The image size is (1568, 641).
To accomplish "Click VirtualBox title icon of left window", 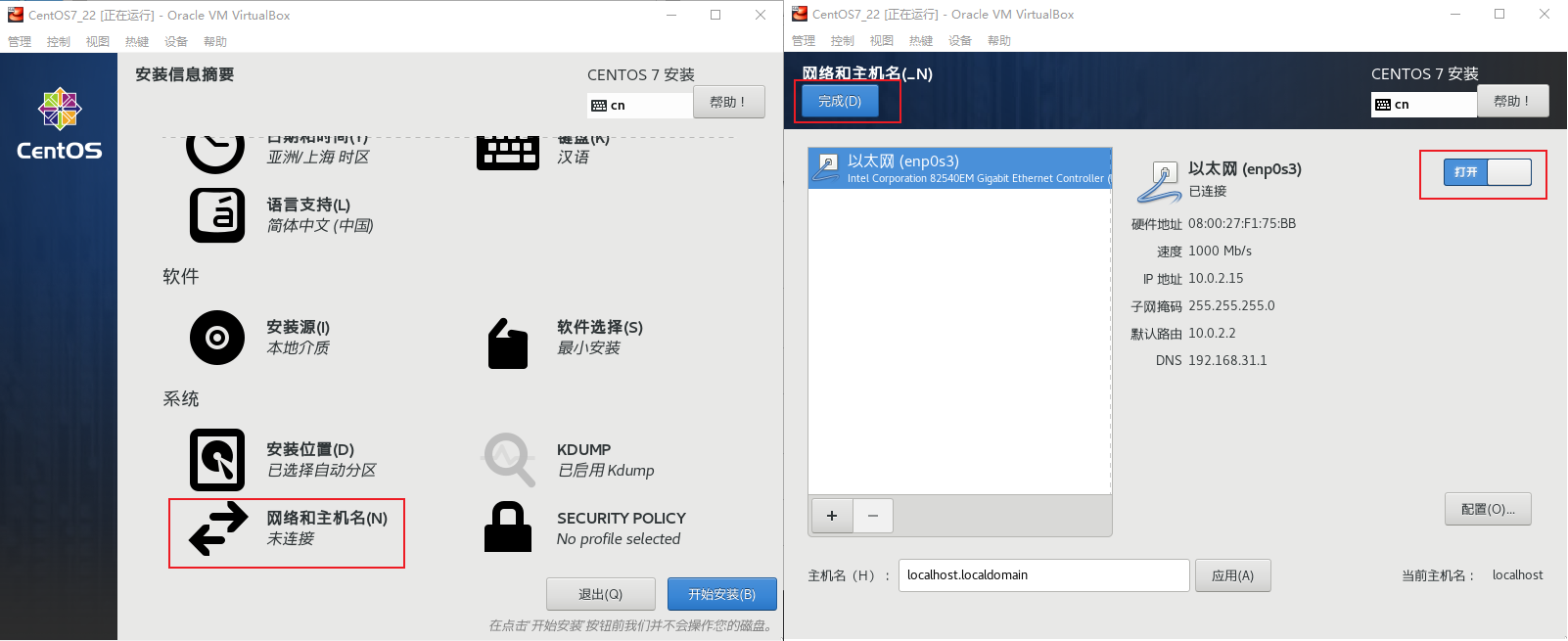I will point(16,15).
